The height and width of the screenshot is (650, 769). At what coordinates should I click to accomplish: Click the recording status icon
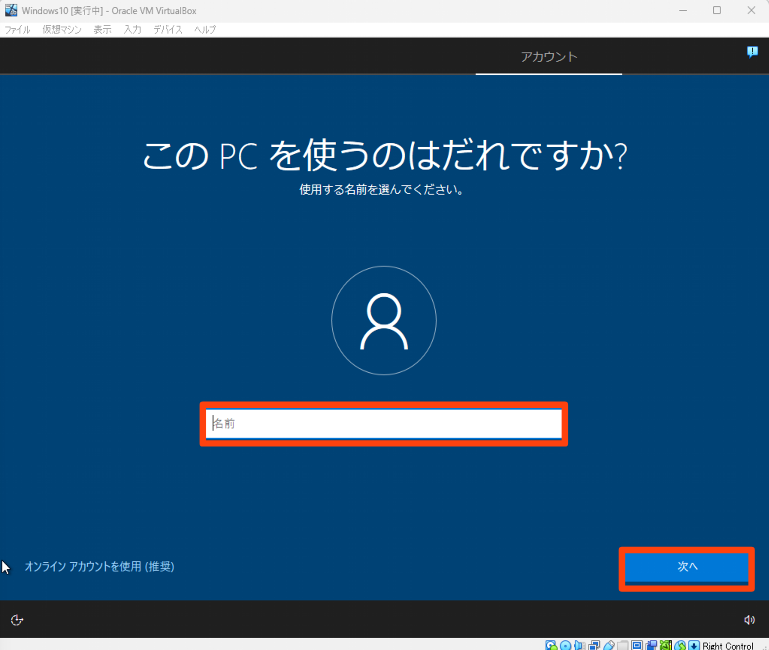(x=651, y=645)
